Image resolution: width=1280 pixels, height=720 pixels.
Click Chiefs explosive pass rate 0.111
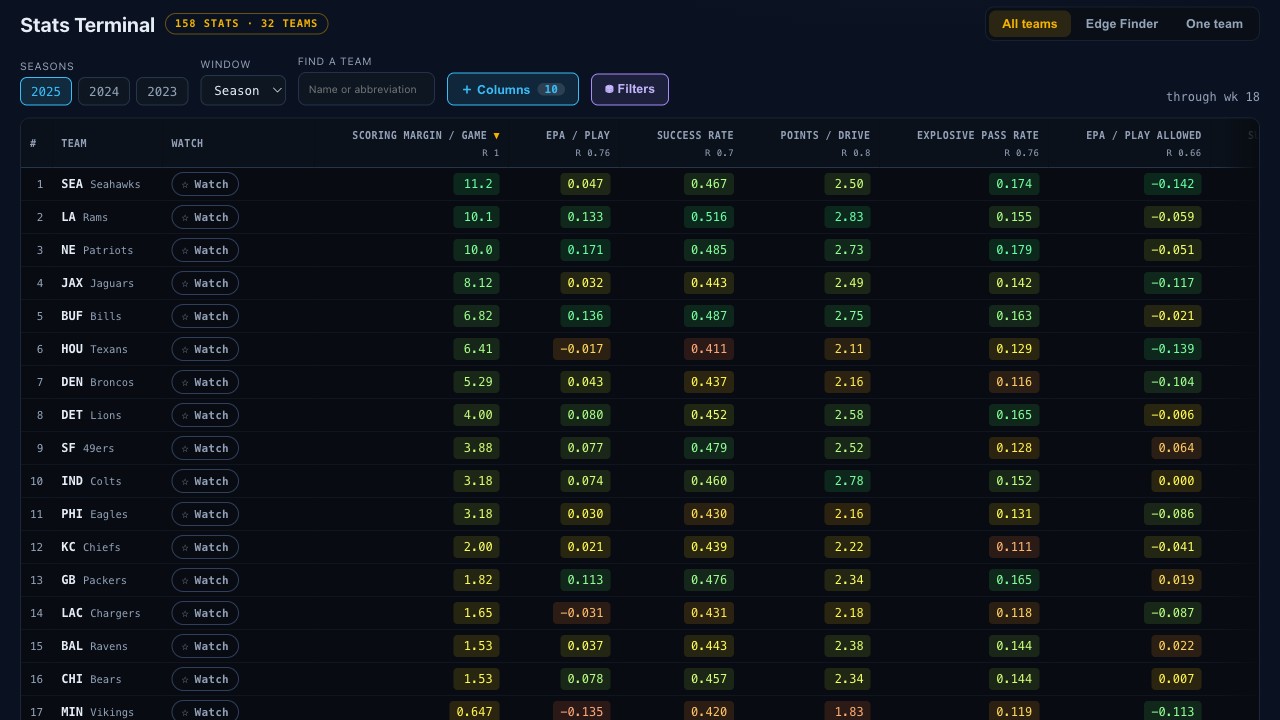click(x=1014, y=547)
